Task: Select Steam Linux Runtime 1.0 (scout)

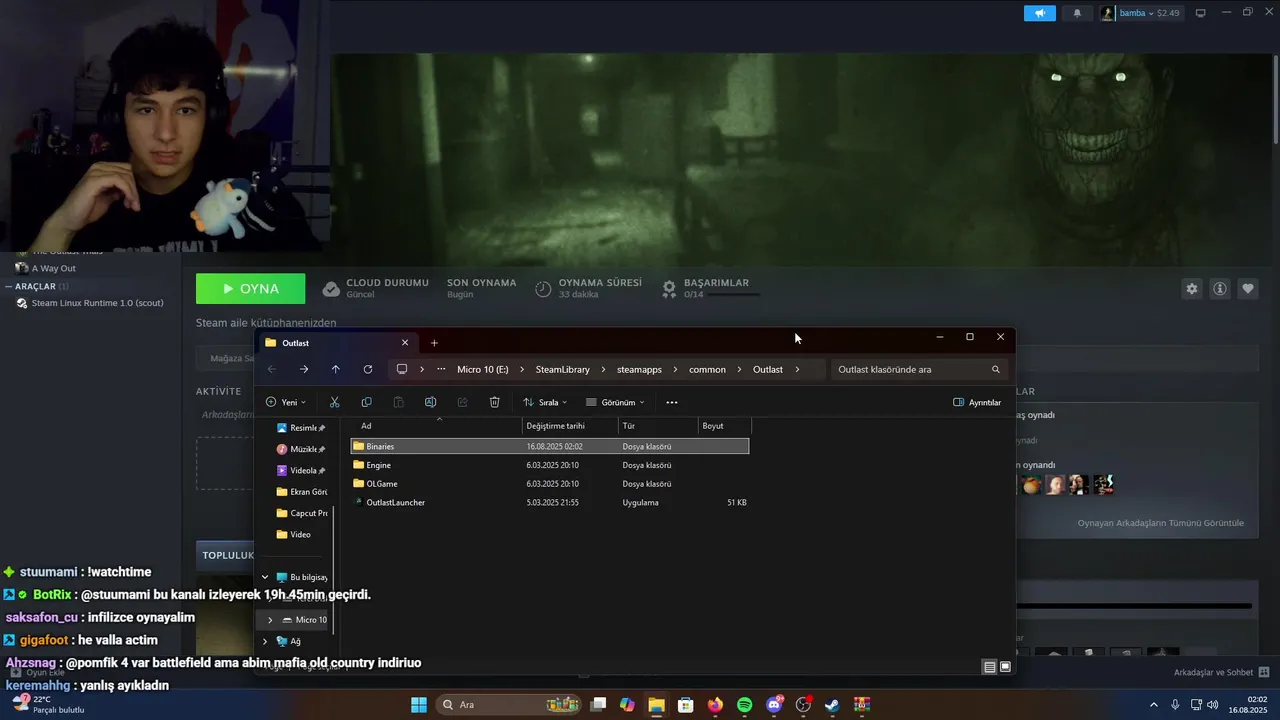Action: (x=97, y=303)
